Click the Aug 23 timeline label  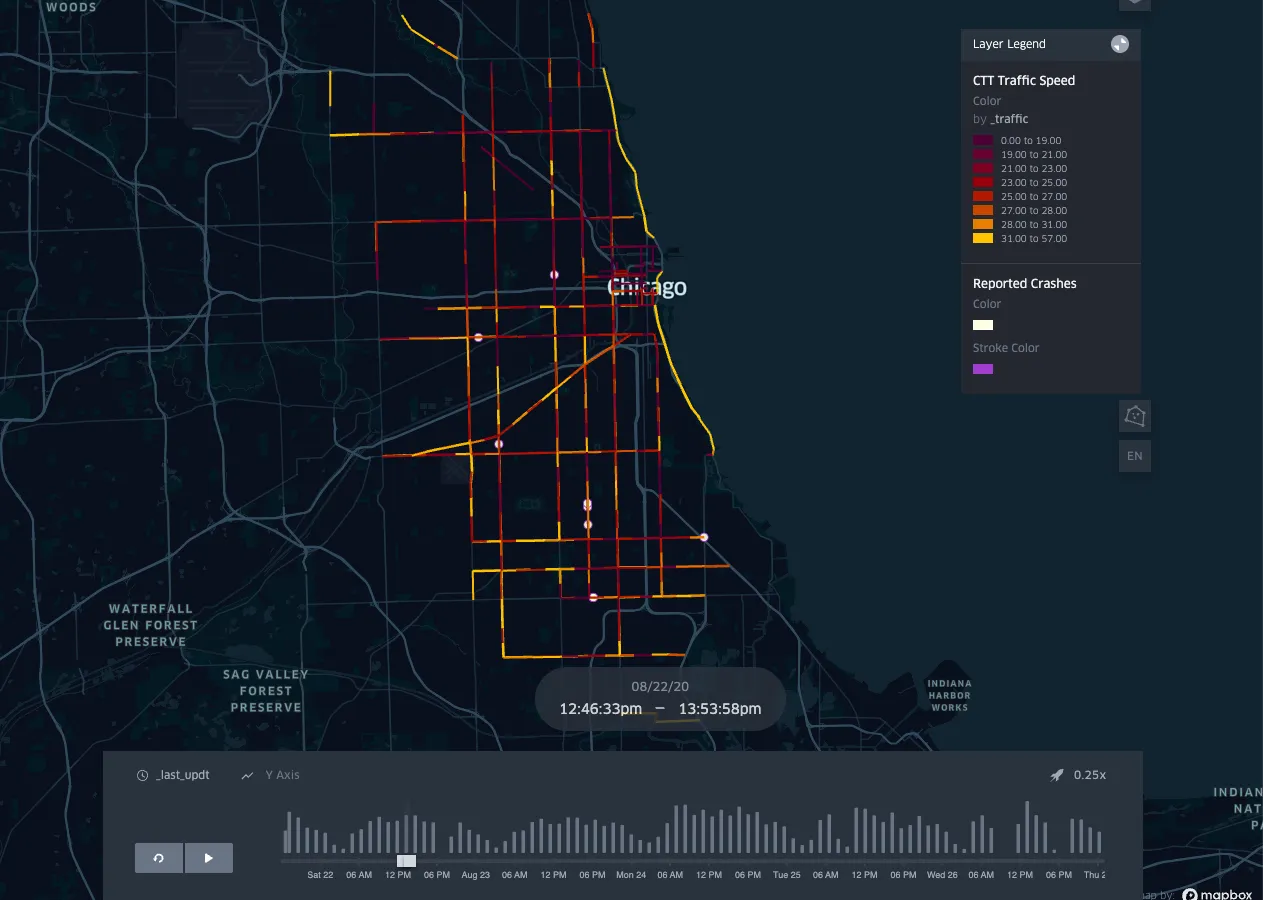point(476,875)
